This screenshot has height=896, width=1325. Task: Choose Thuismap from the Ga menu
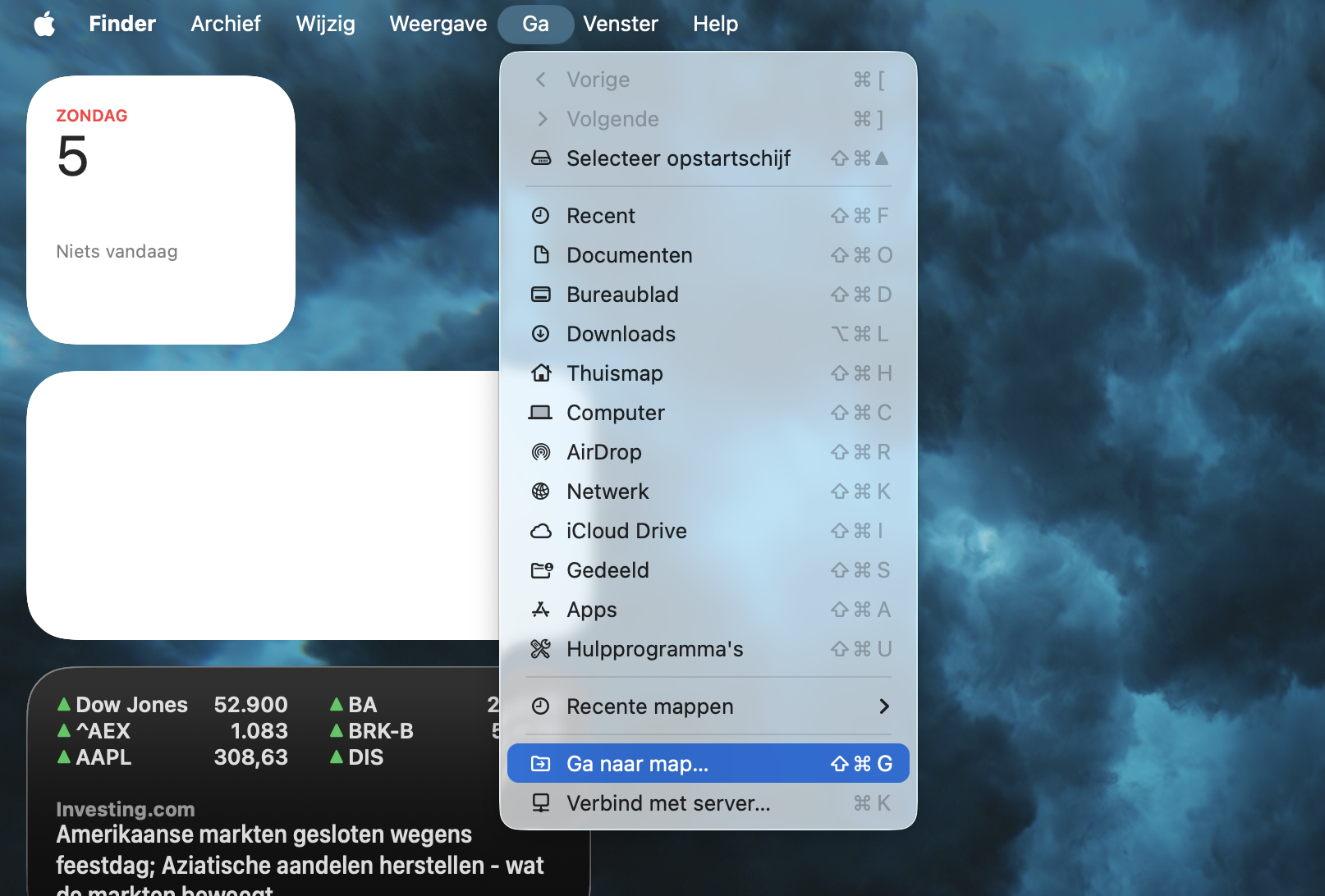708,373
